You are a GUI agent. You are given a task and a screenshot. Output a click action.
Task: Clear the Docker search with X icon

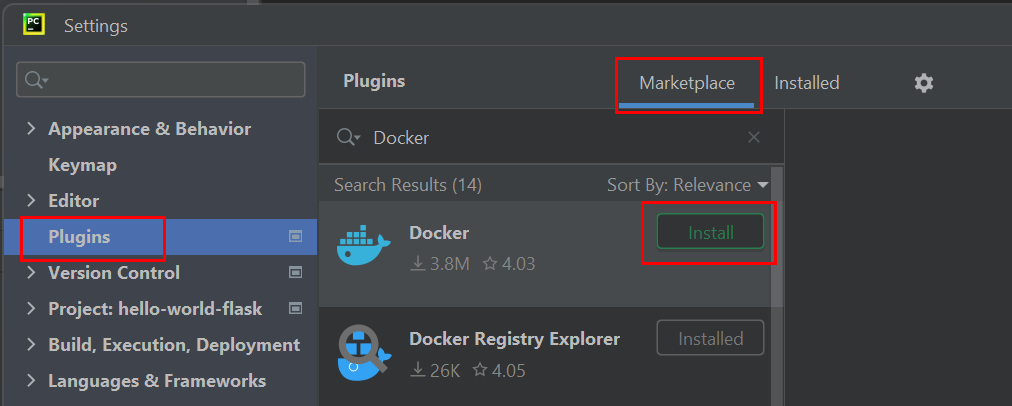click(753, 137)
